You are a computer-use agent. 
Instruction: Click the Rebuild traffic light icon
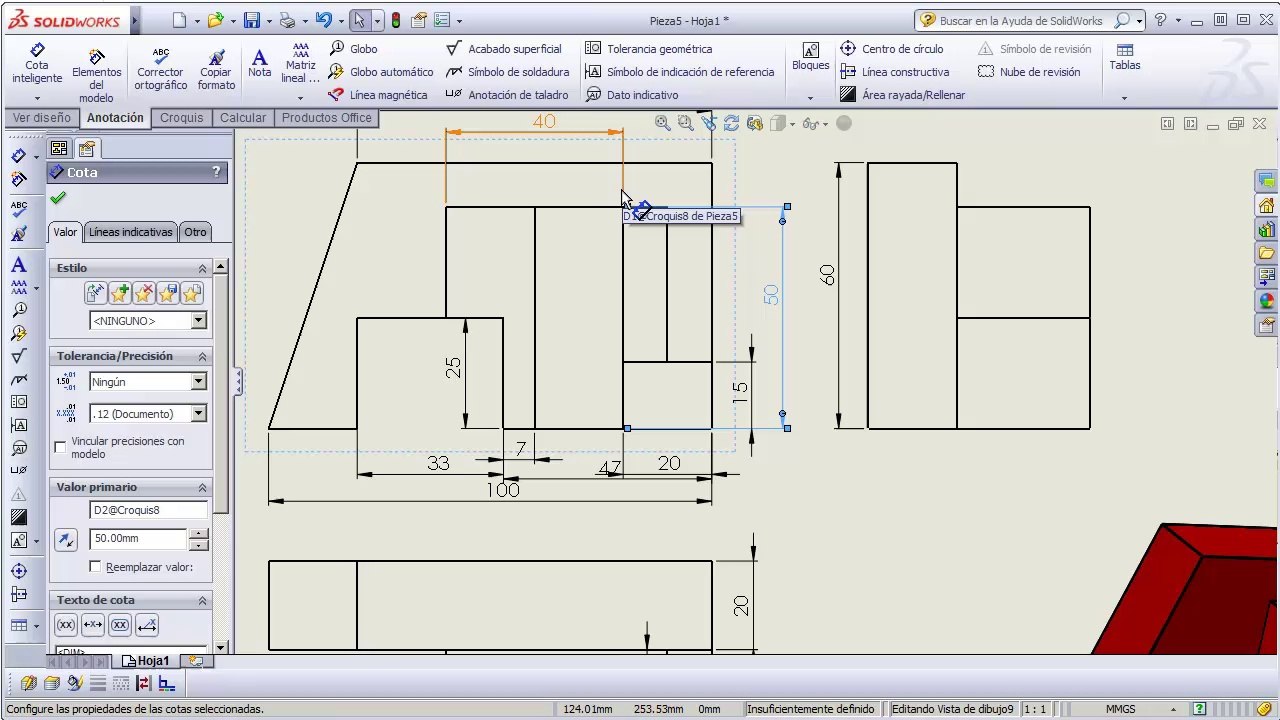[396, 20]
